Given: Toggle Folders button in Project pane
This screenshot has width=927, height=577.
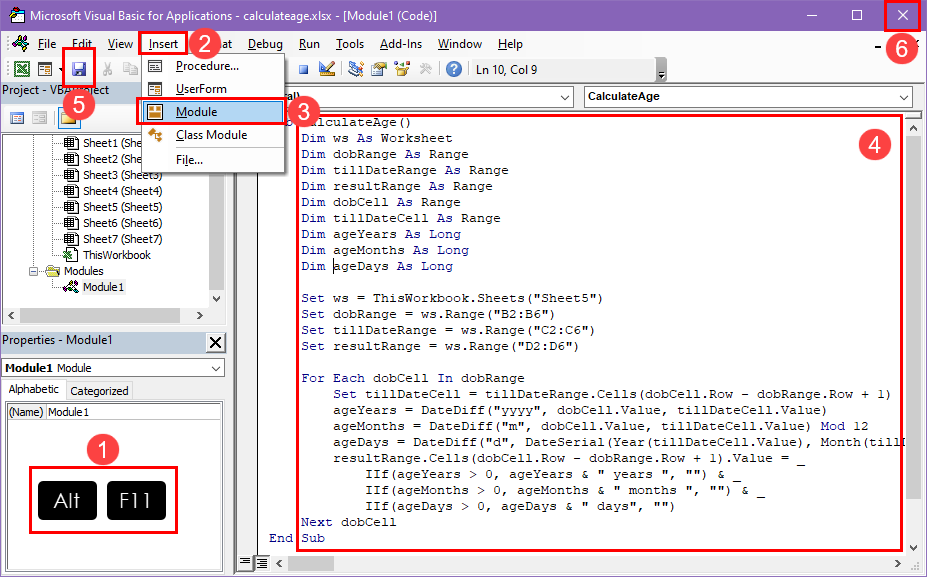Looking at the screenshot, I should click(x=69, y=118).
